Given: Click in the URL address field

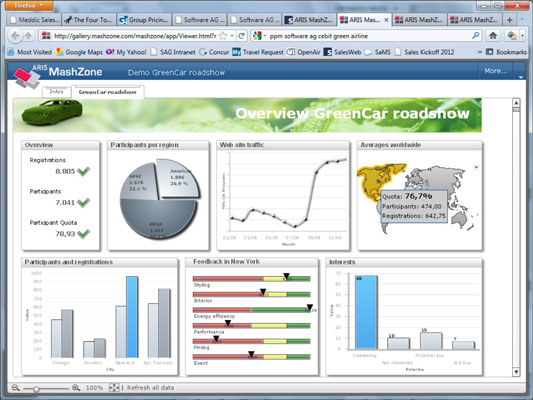Looking at the screenshot, I should [135, 36].
